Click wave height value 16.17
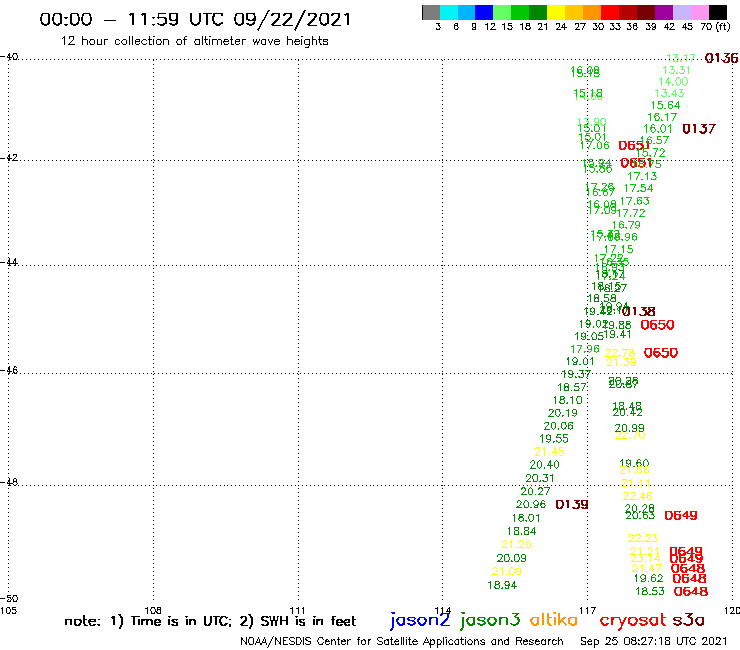Viewport: 740px width, 650px height. click(662, 117)
